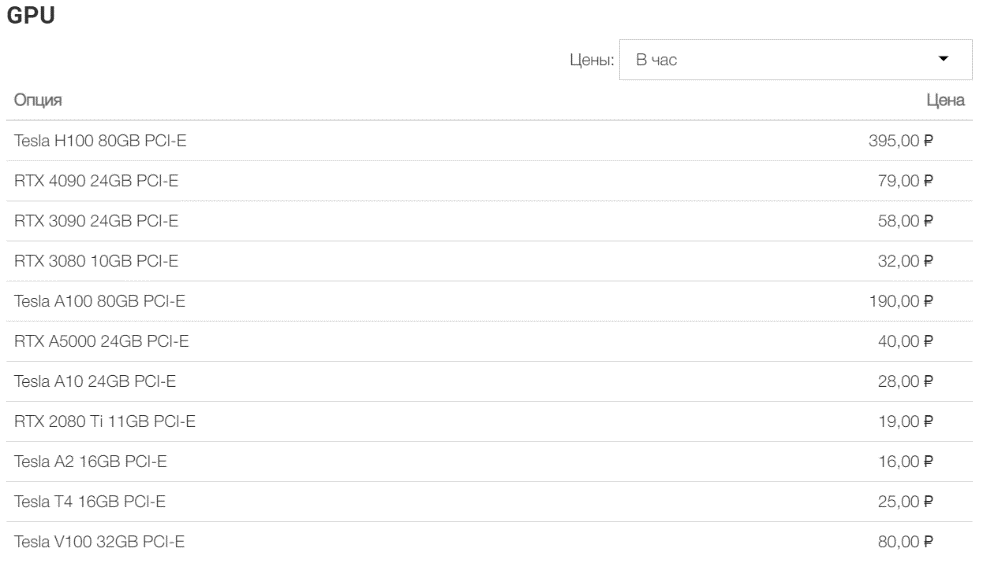This screenshot has height=574, width=983.
Task: Pick the RTX 2080 Ti 11GB PCI-E row
Action: [104, 422]
